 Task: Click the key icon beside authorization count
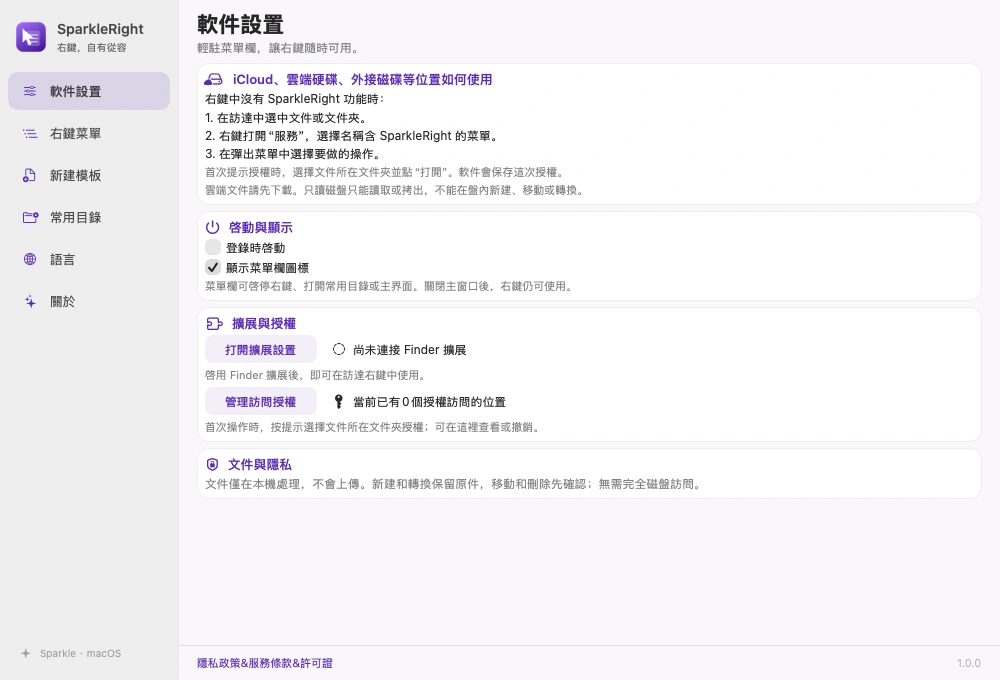[x=339, y=401]
